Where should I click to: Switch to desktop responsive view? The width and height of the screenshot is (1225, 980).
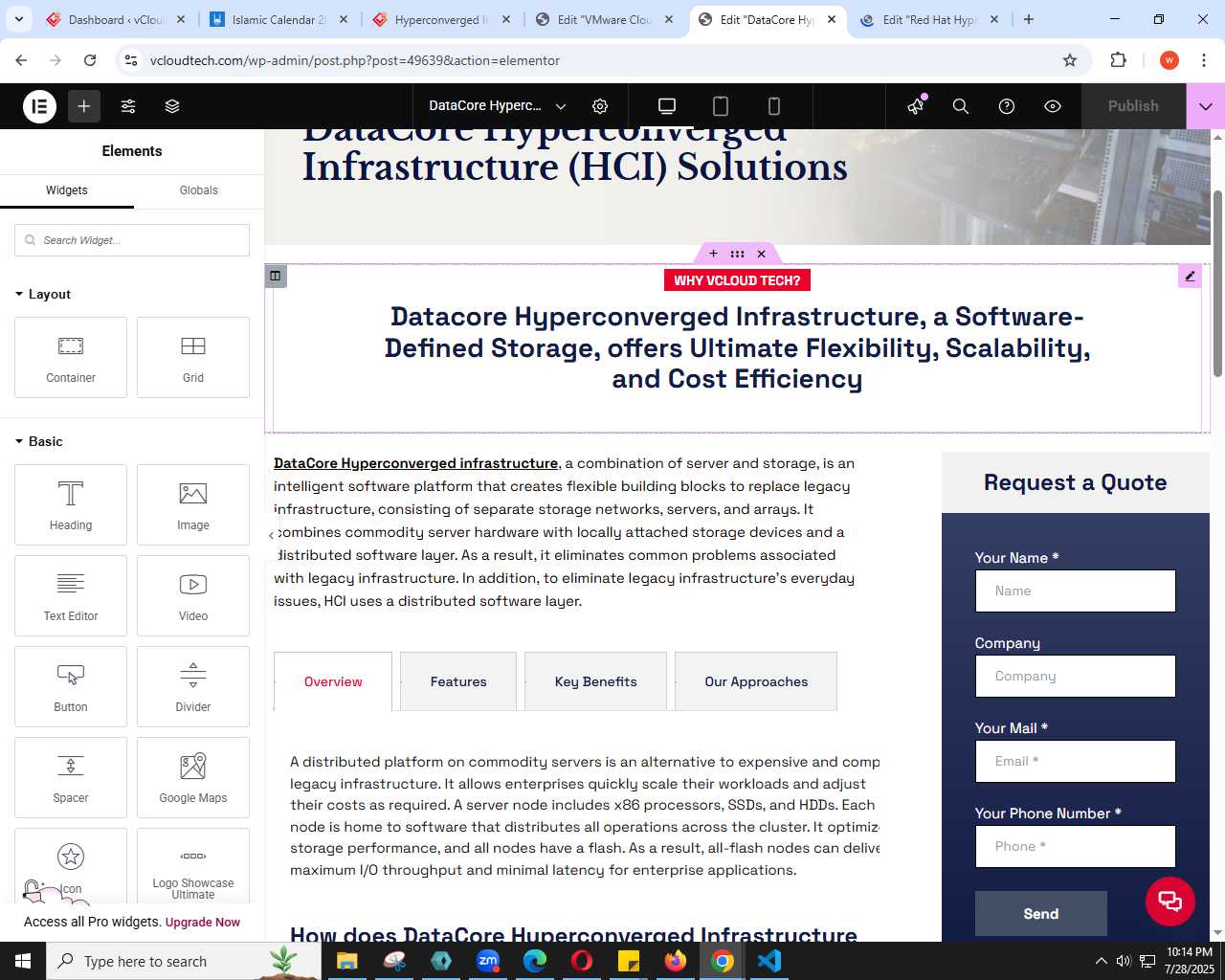[x=667, y=106]
